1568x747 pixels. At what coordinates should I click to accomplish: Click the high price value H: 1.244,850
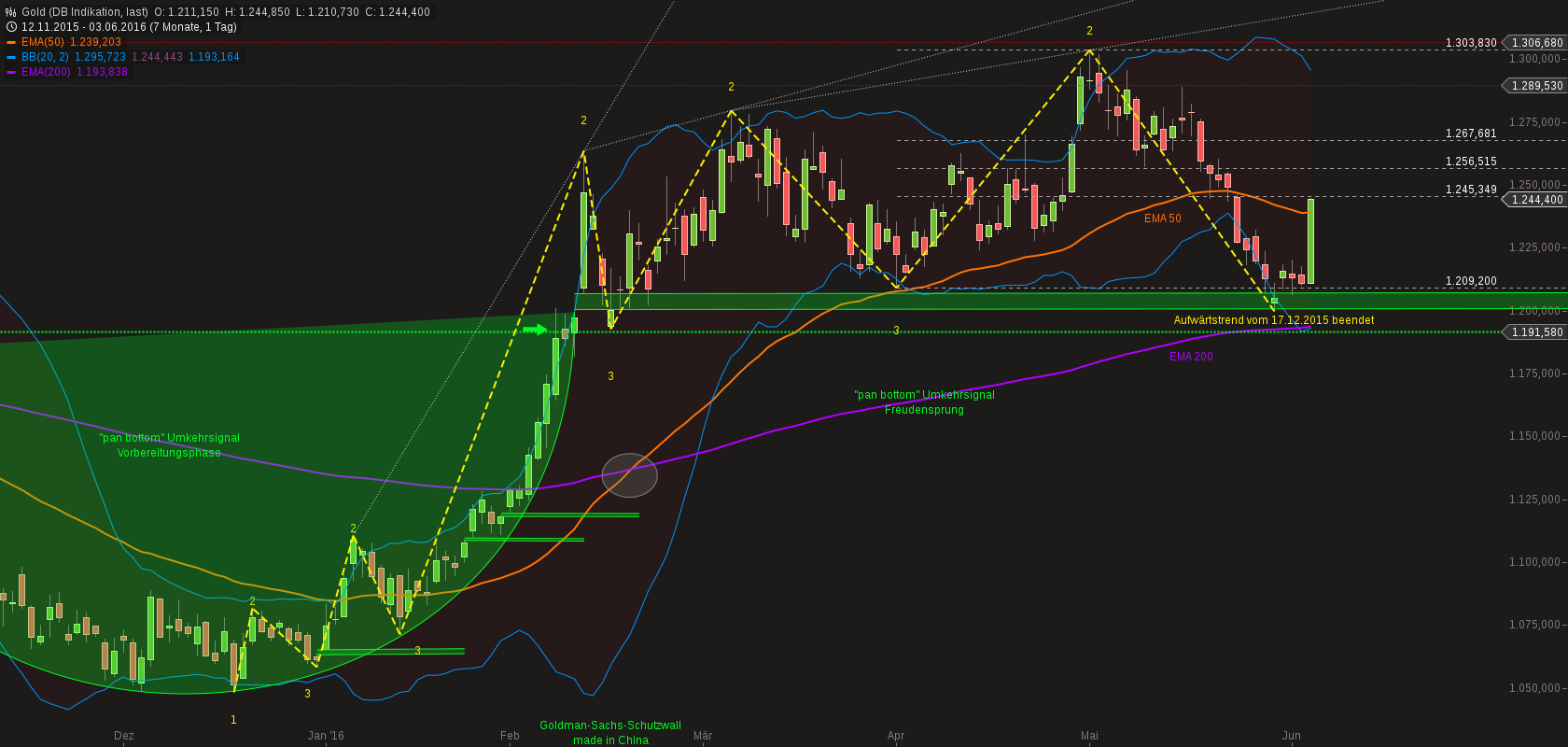258,12
